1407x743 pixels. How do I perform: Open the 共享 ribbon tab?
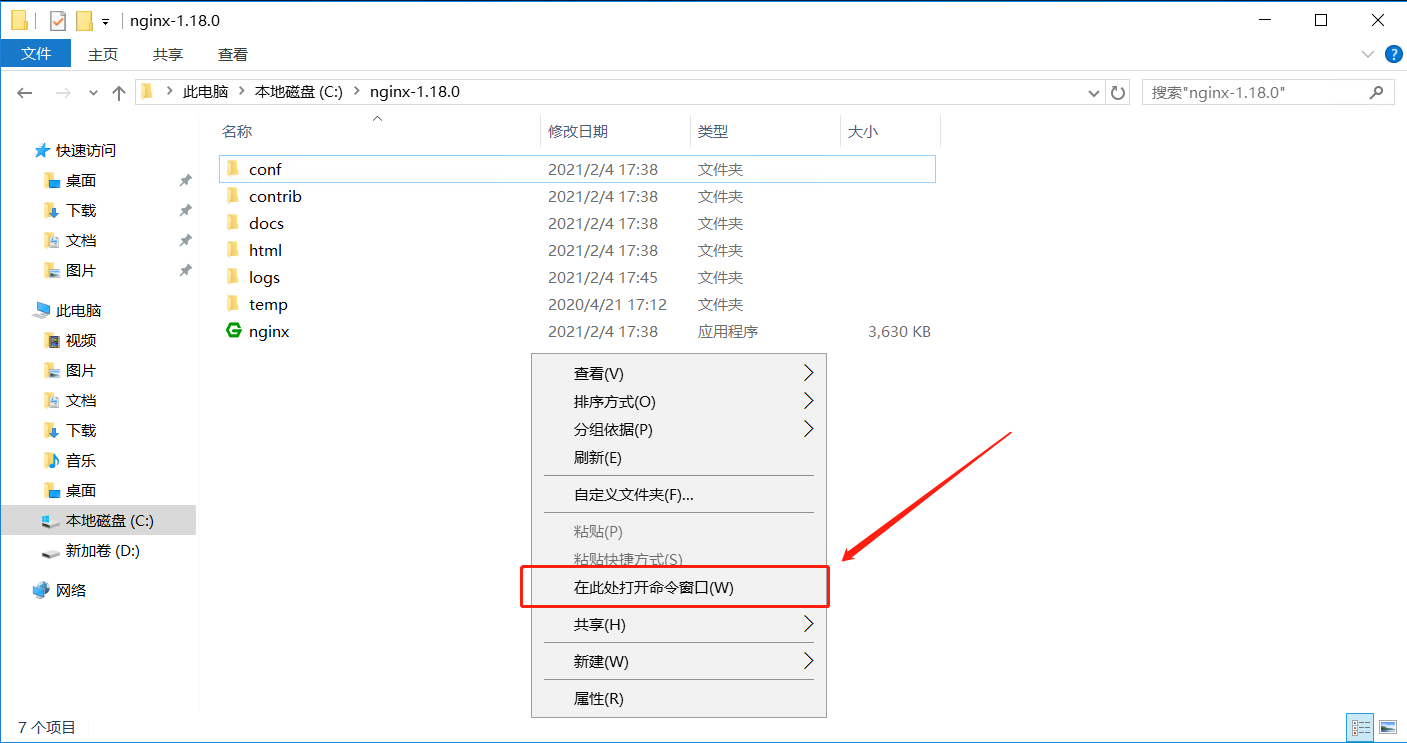168,54
